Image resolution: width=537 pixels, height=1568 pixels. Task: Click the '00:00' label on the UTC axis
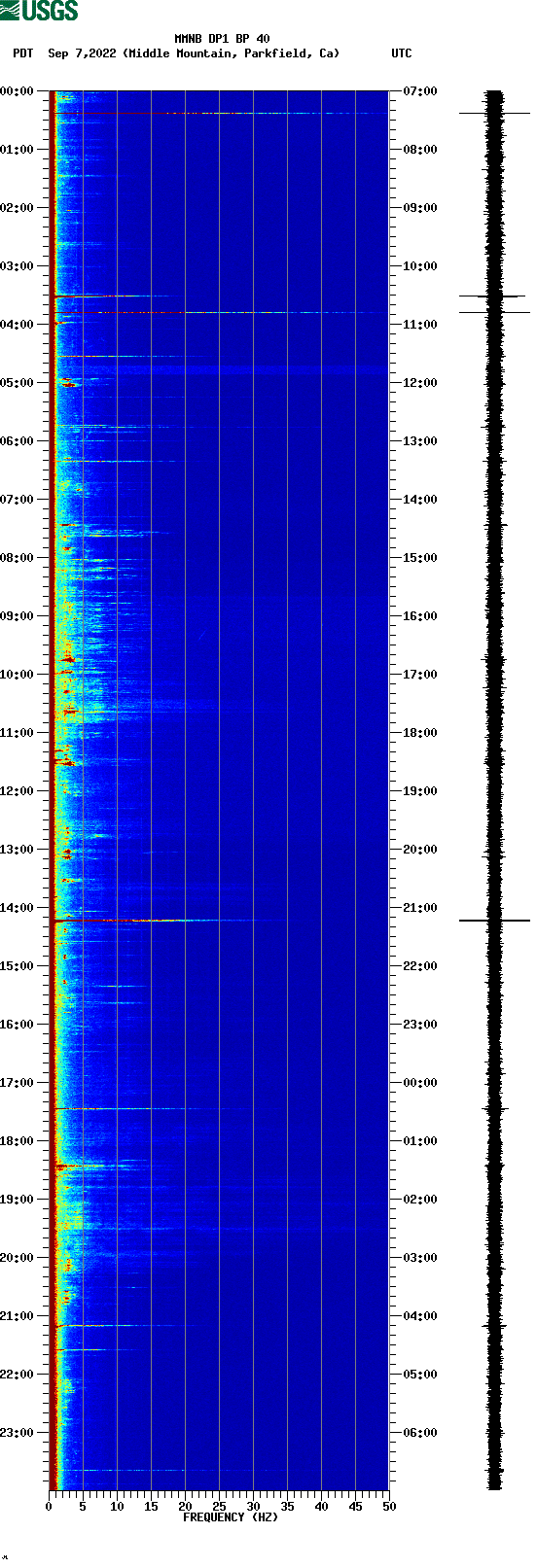[420, 1083]
